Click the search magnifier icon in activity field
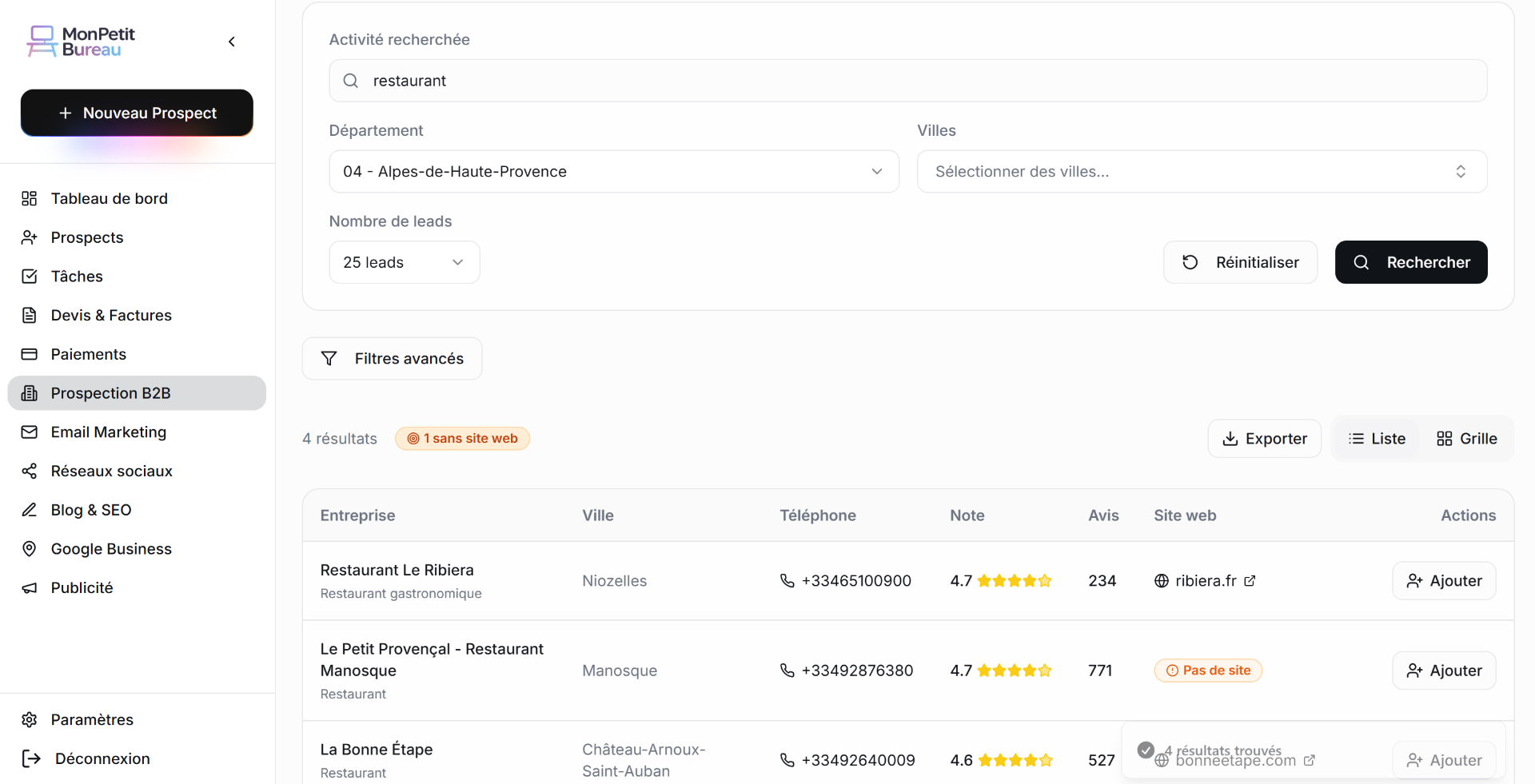The image size is (1535, 784). (x=350, y=81)
